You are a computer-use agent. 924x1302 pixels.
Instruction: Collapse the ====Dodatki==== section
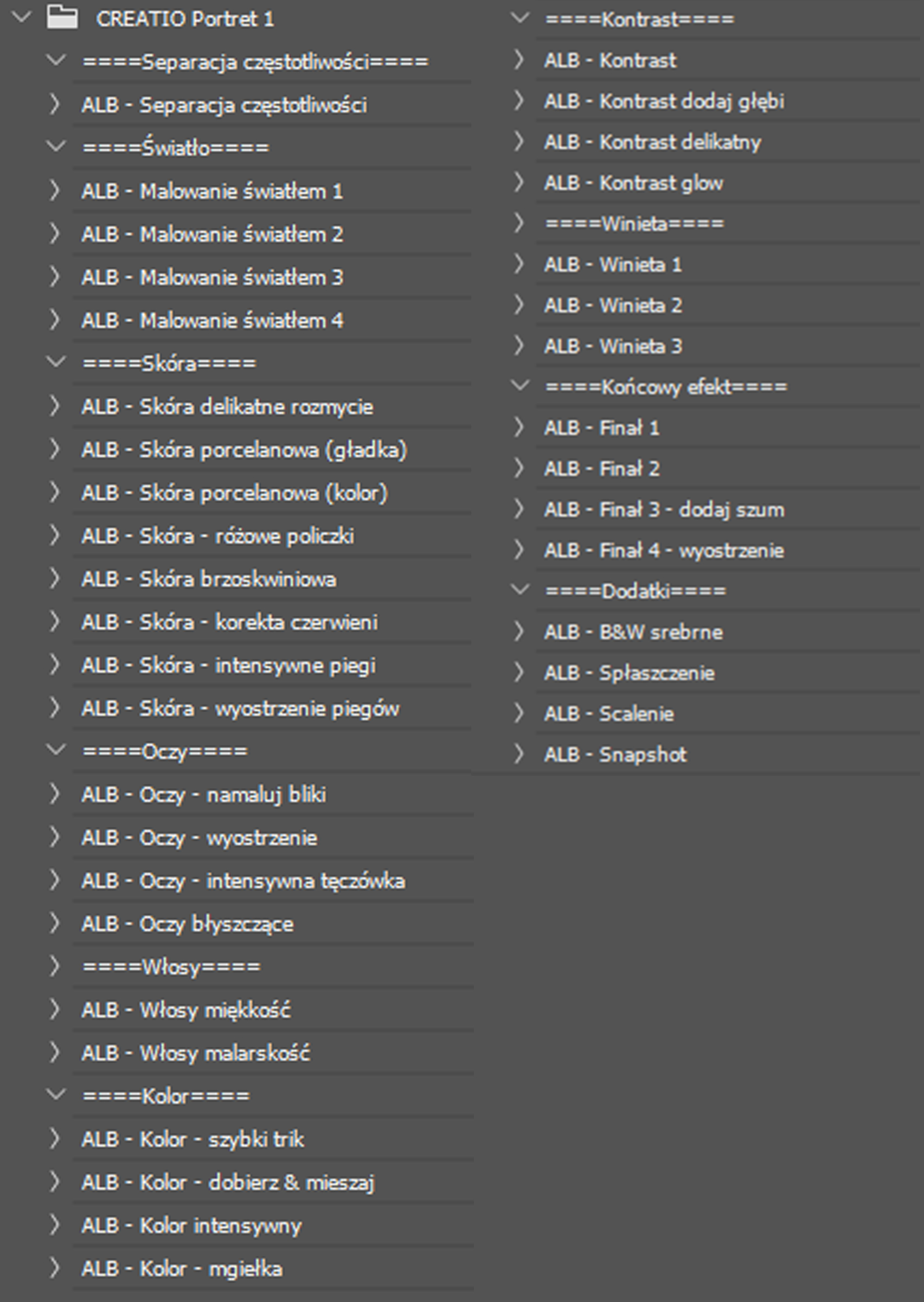[519, 590]
